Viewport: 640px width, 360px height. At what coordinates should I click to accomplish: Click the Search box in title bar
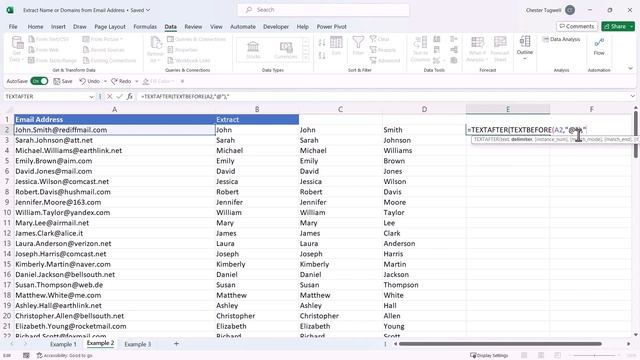[x=323, y=10]
